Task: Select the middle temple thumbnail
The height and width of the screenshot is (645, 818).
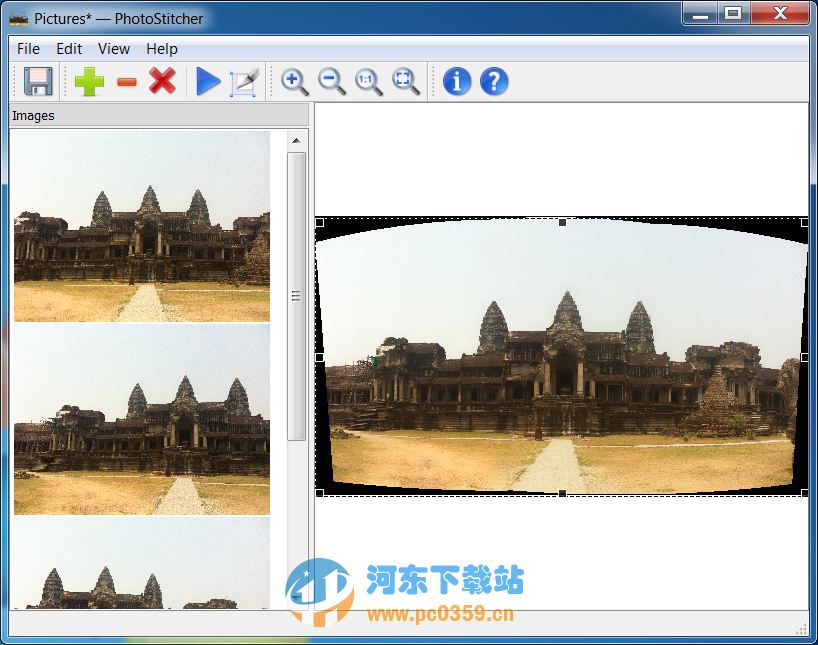Action: point(142,420)
